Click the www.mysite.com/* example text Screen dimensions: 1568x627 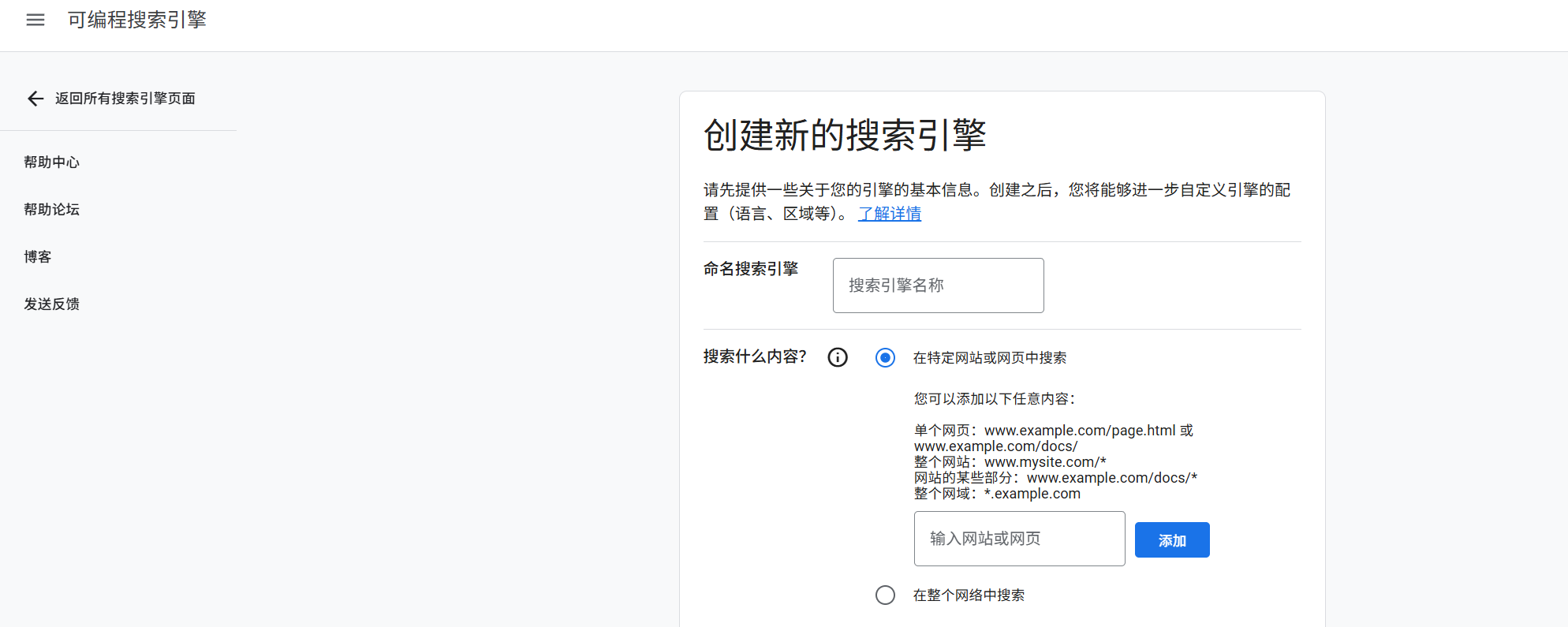point(1044,462)
